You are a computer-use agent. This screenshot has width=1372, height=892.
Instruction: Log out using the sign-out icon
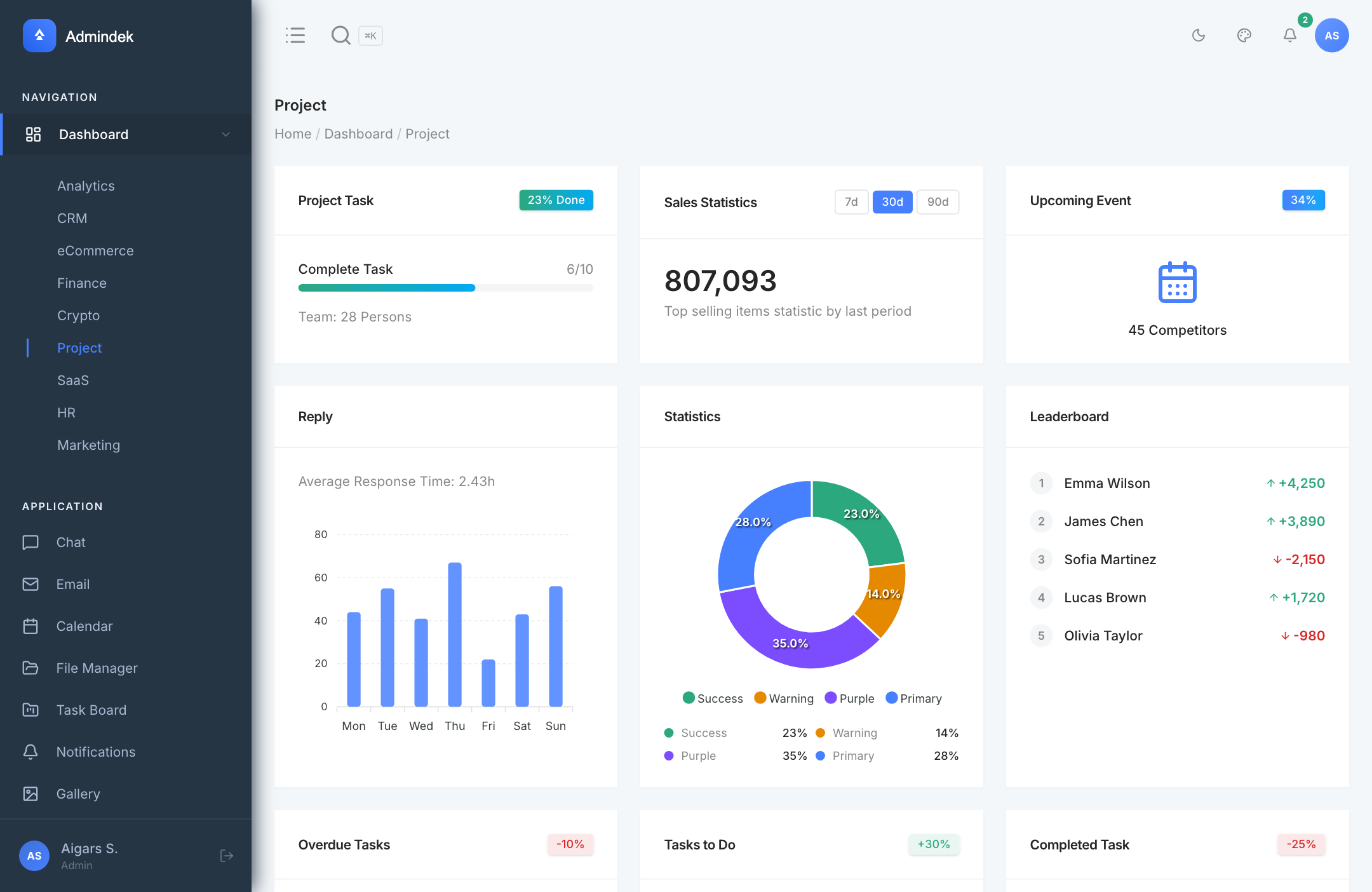pos(227,856)
